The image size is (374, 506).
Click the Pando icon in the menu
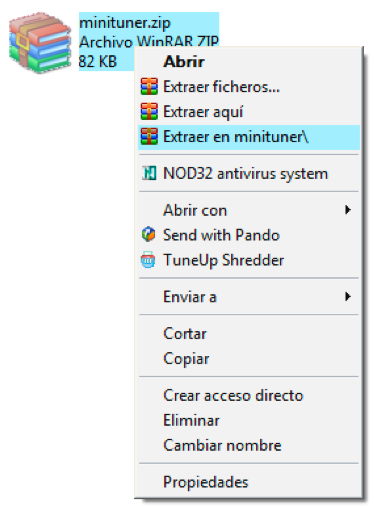pos(148,234)
